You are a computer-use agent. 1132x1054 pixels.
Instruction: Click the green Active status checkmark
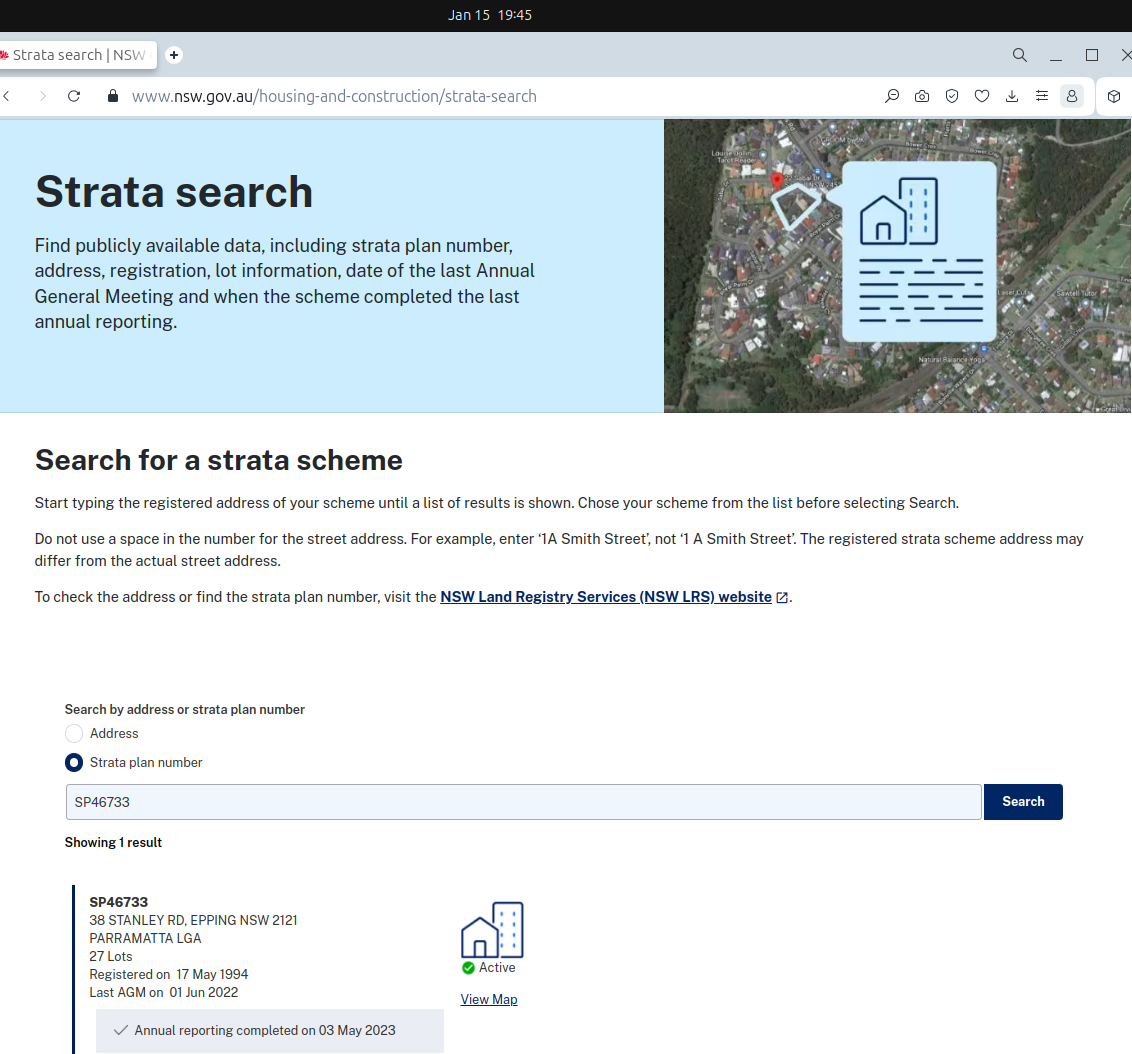click(469, 968)
